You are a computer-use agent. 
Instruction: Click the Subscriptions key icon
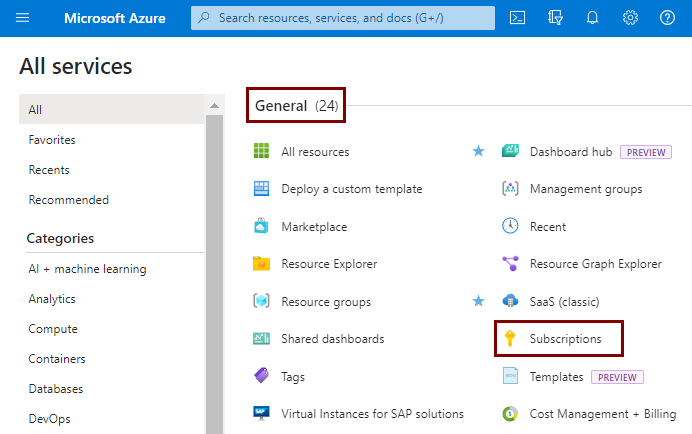point(510,339)
